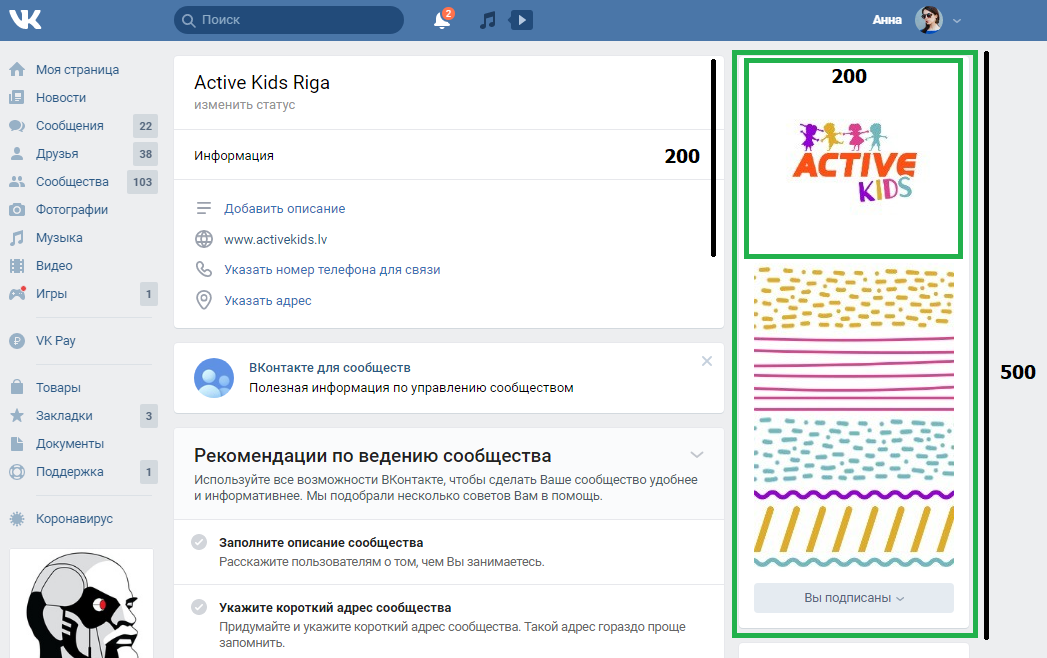Open Моя страница menu item

pos(77,69)
